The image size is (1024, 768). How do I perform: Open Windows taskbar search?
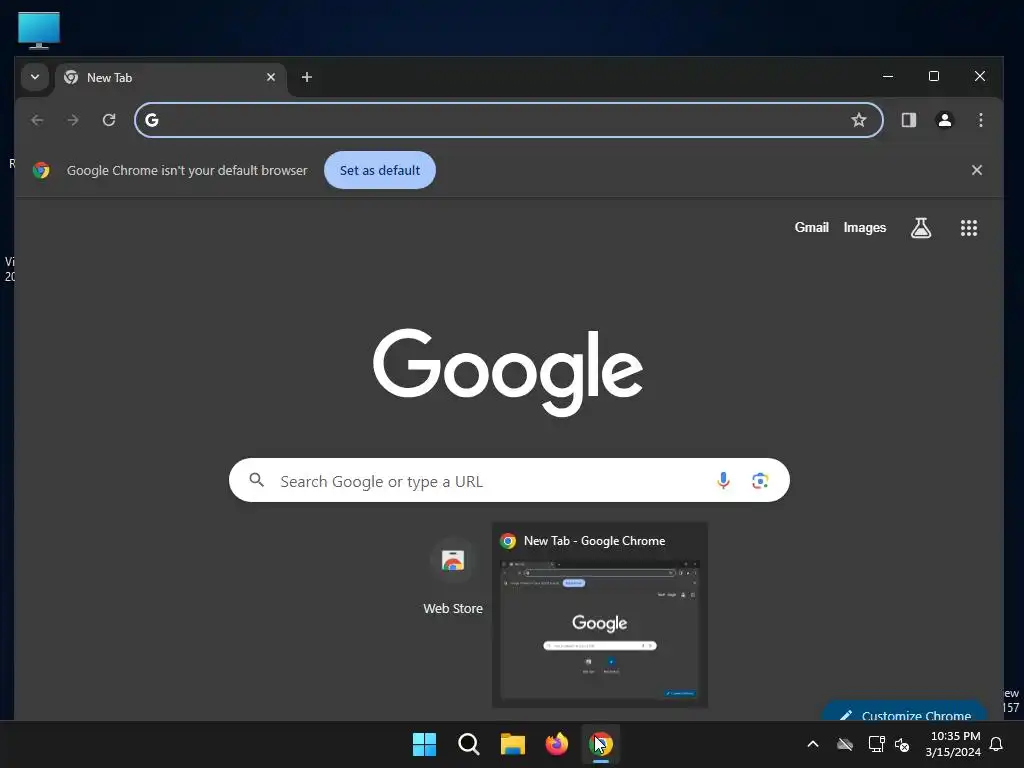point(468,744)
